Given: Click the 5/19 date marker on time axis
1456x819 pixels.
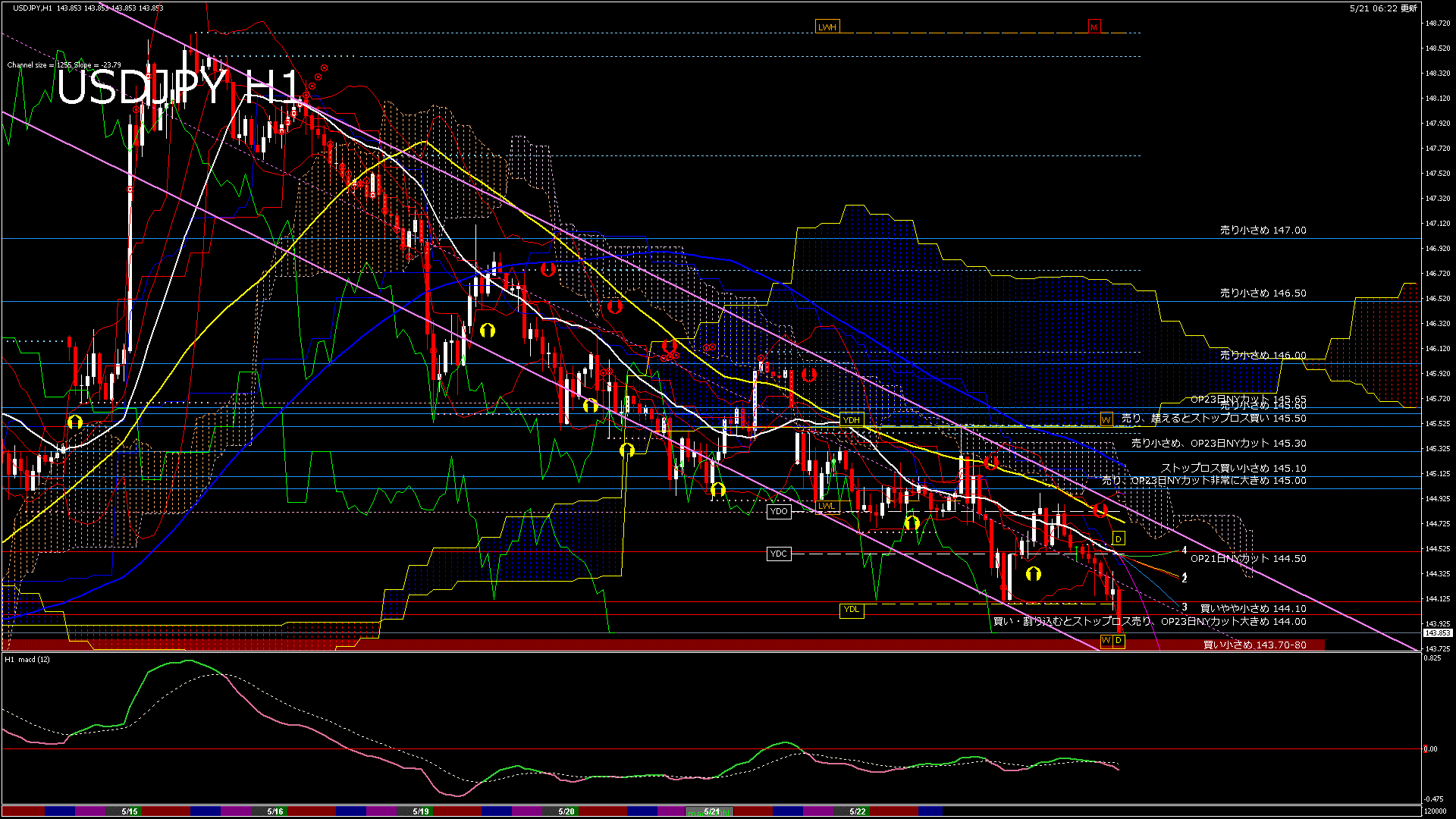Looking at the screenshot, I should coord(421,811).
